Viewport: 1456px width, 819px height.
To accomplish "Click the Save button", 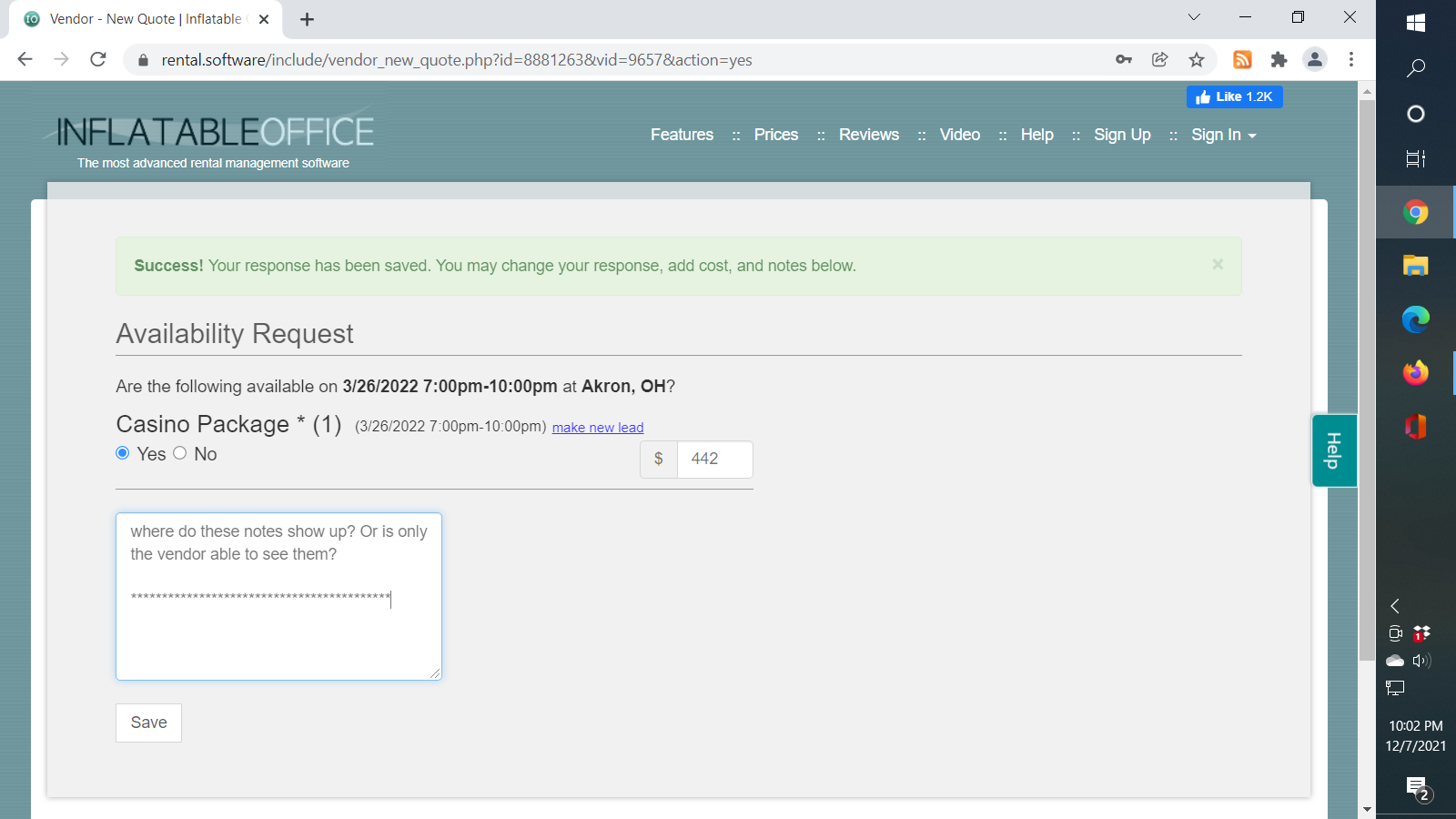I will (x=148, y=723).
